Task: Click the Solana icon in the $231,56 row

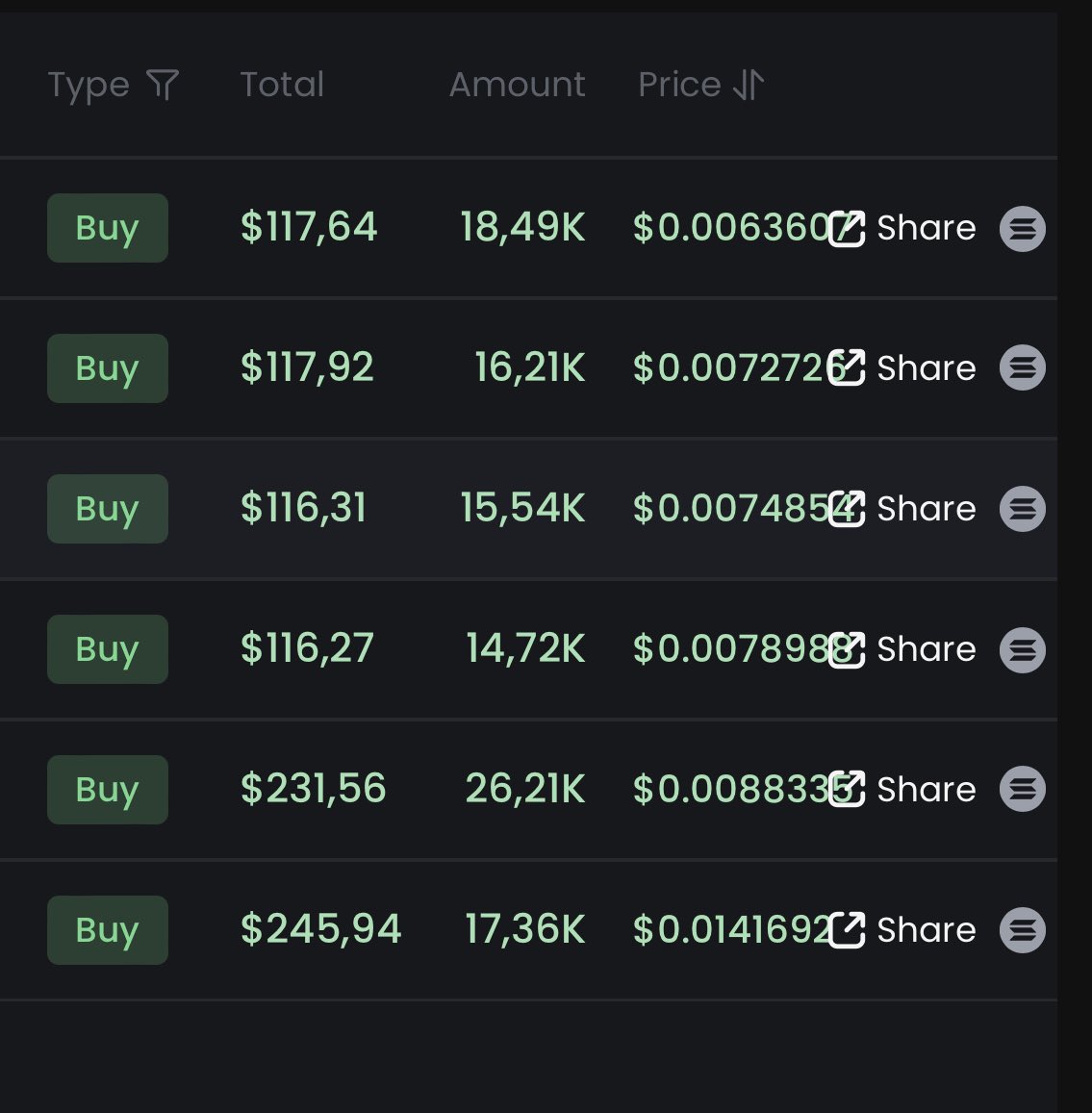Action: pos(1023,789)
